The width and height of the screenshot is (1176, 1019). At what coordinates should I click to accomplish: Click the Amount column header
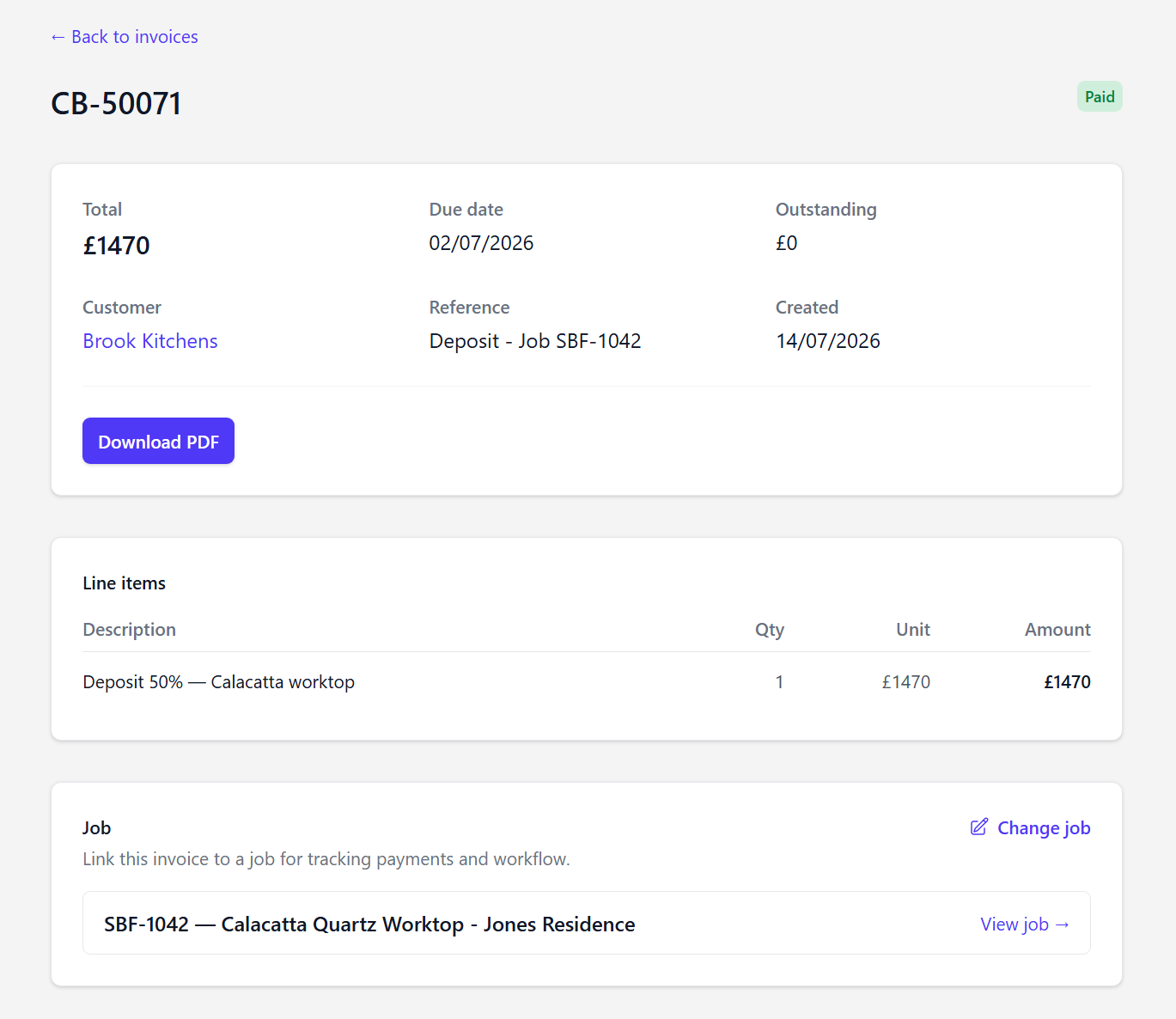(x=1057, y=630)
